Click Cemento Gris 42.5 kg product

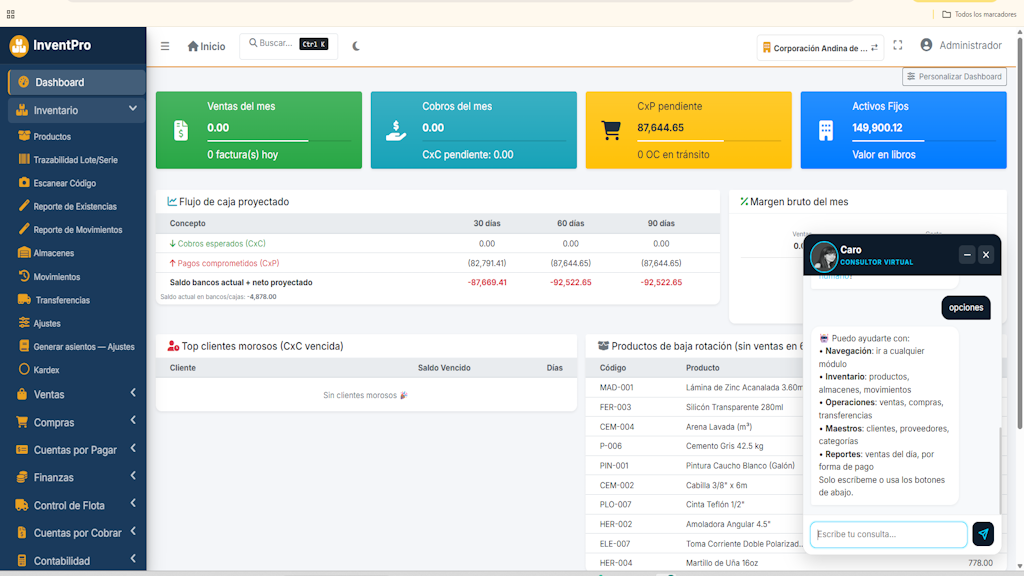724,446
